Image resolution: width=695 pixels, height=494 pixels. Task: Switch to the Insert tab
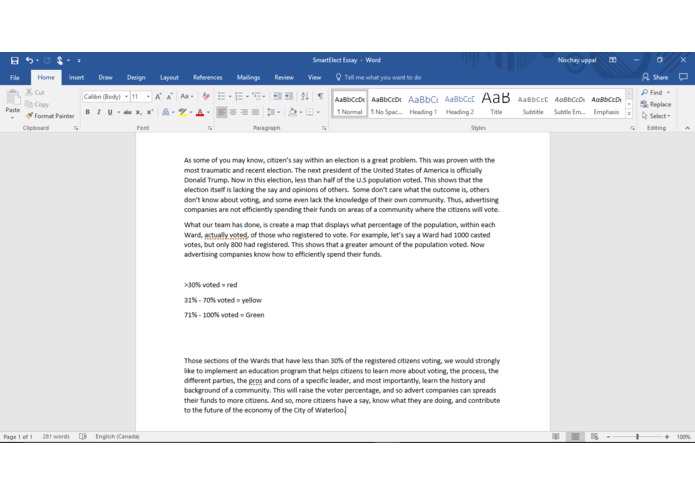tap(76, 78)
